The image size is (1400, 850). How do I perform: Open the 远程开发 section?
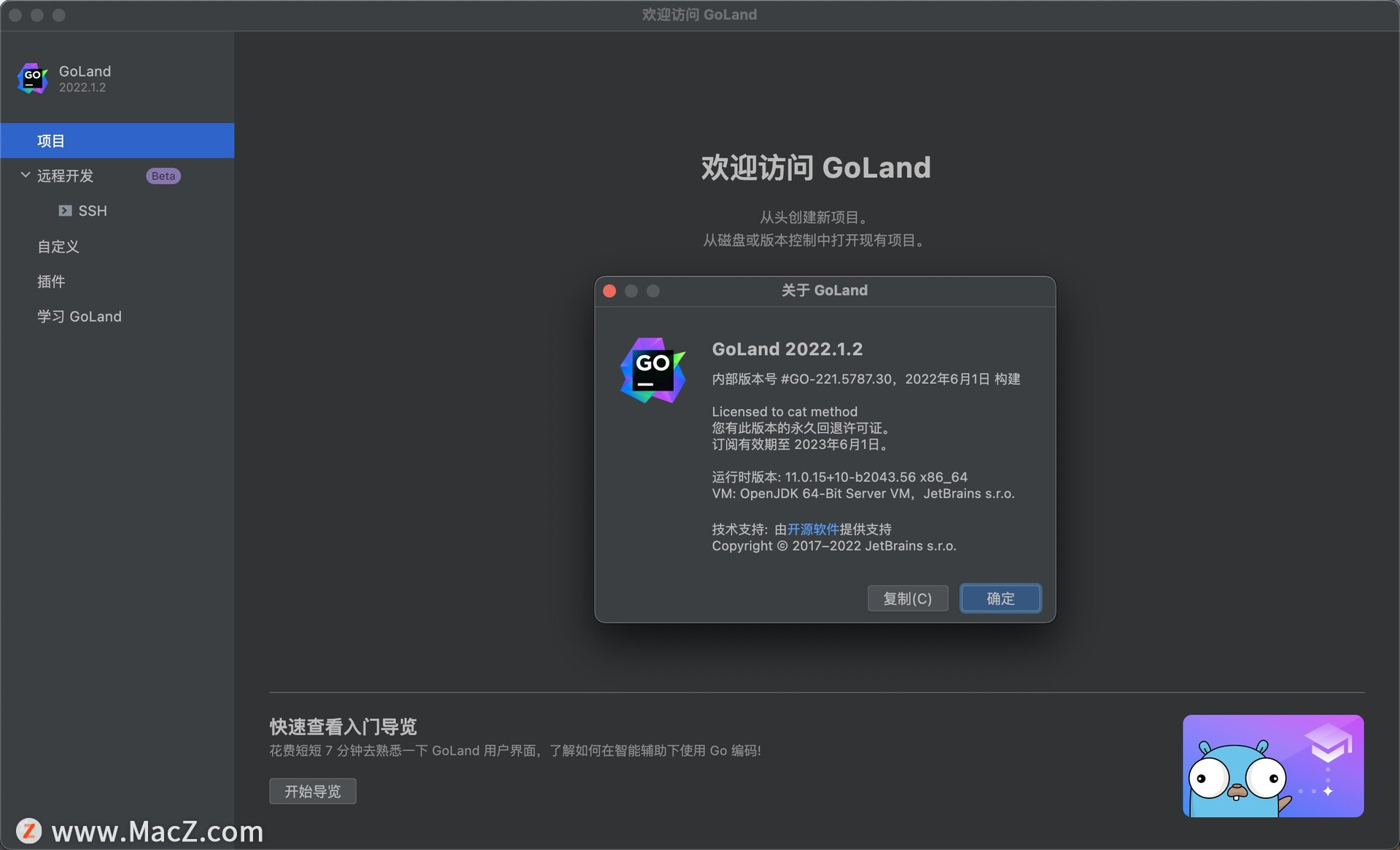coord(66,176)
